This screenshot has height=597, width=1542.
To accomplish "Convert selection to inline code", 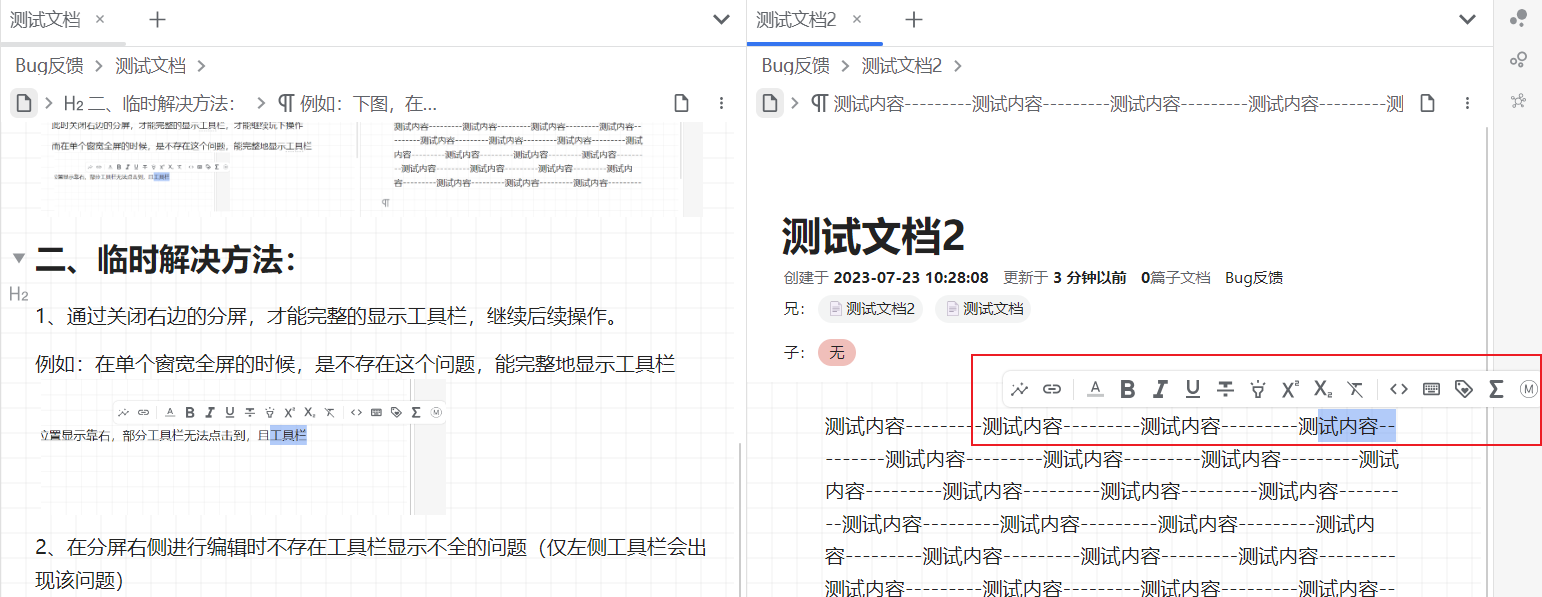I will click(x=1399, y=389).
